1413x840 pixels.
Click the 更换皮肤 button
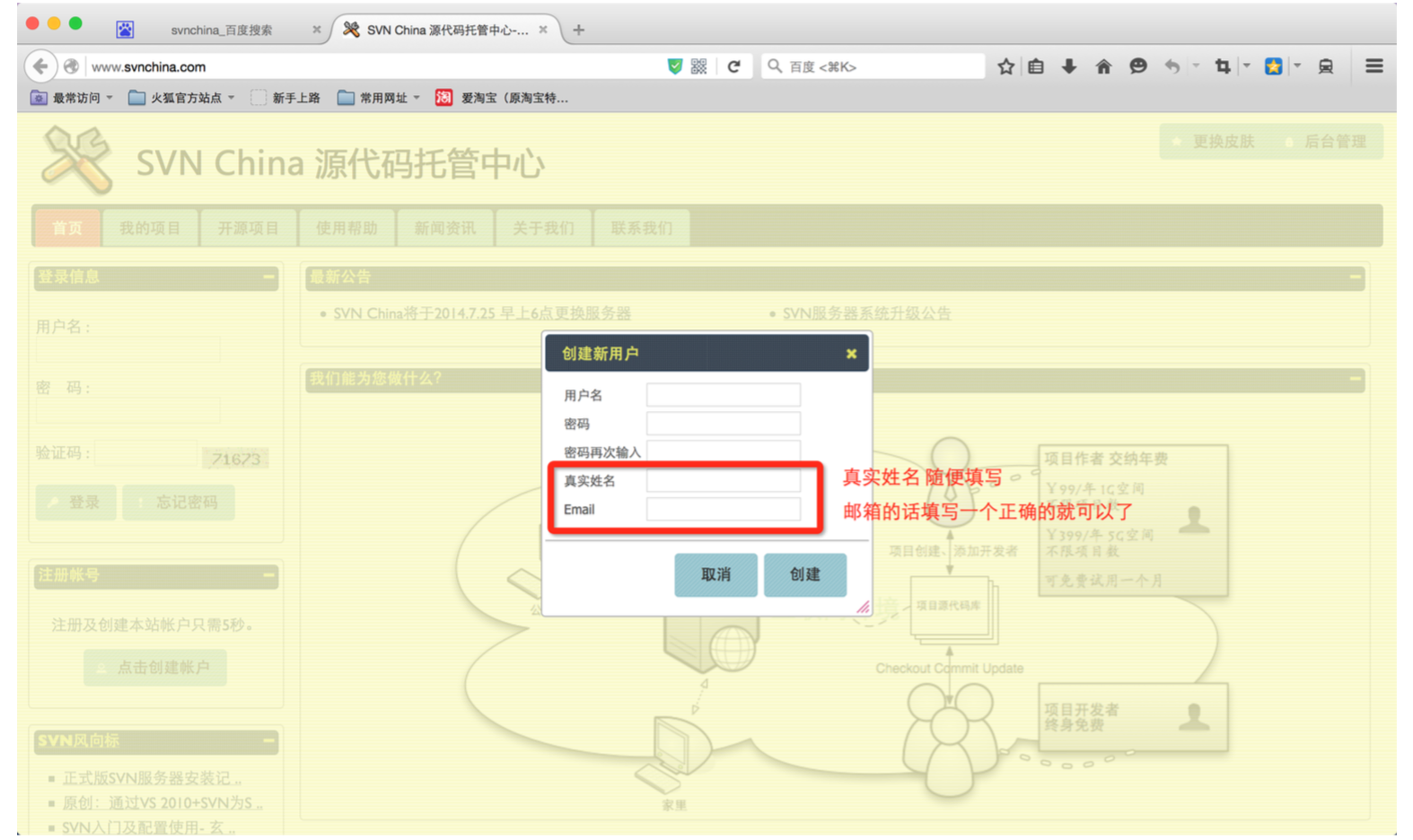tap(1215, 142)
